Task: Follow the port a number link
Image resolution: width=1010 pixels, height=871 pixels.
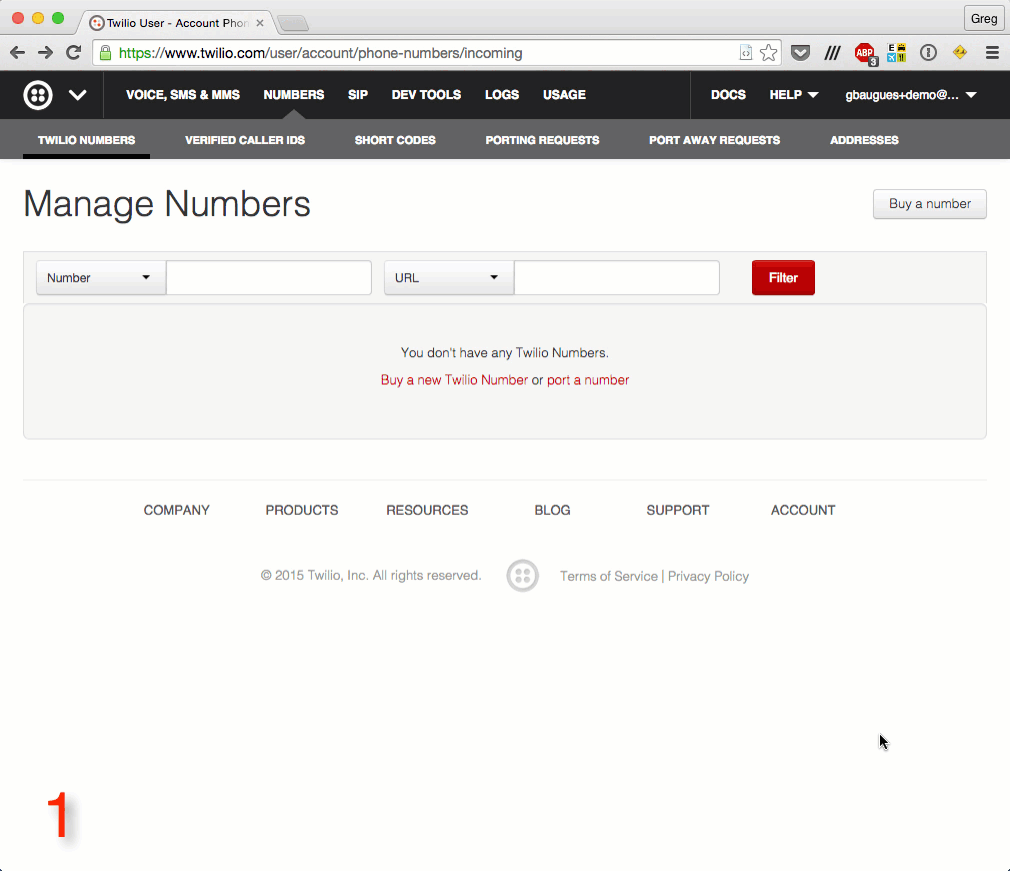Action: [587, 380]
